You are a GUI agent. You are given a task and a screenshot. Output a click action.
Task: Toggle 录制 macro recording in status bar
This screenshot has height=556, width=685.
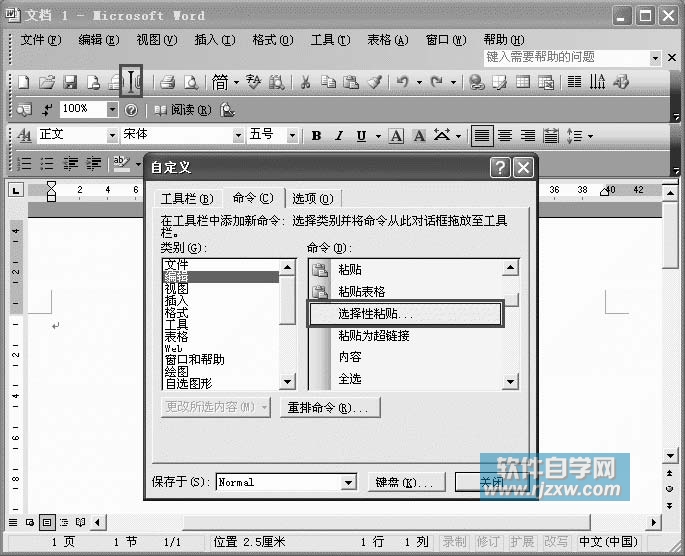pyautogui.click(x=454, y=542)
